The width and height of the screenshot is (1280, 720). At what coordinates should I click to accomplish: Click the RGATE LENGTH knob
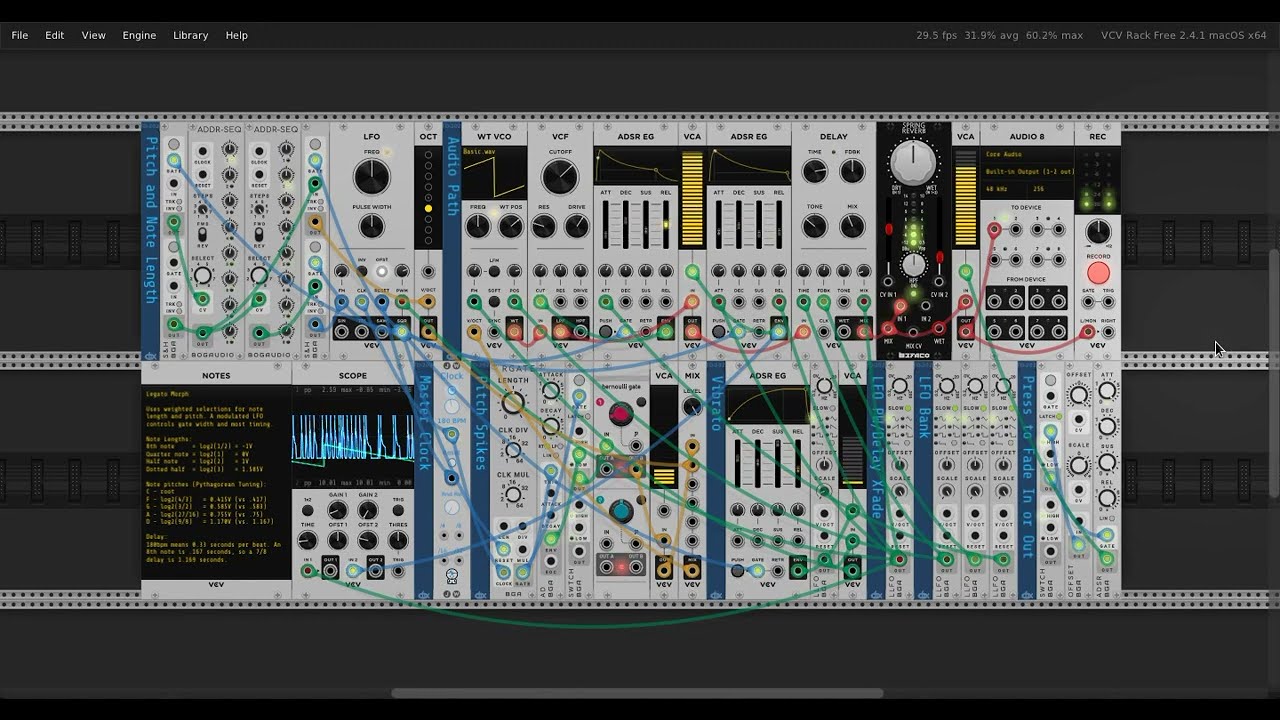(513, 403)
